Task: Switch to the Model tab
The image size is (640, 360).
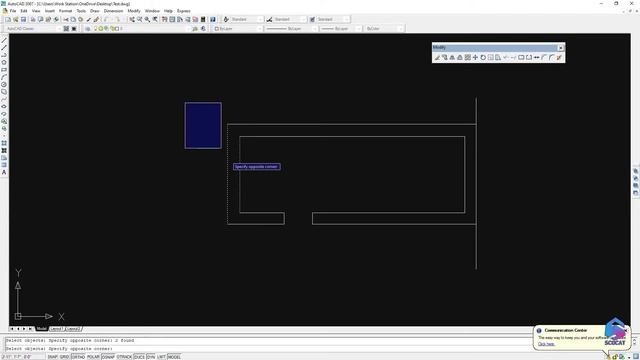Action: pyautogui.click(x=42, y=329)
